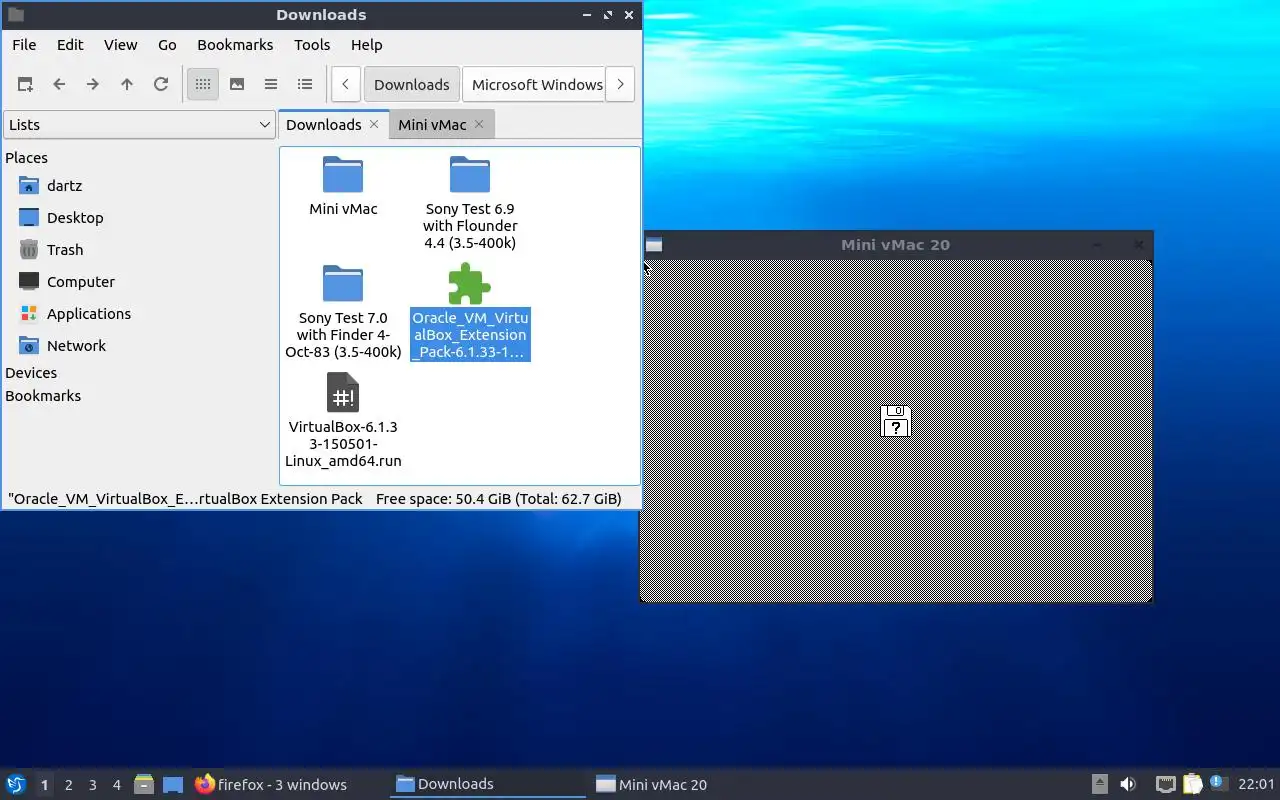
Task: Open a new tab in the file manager toolbar
Action: pyautogui.click(x=25, y=84)
